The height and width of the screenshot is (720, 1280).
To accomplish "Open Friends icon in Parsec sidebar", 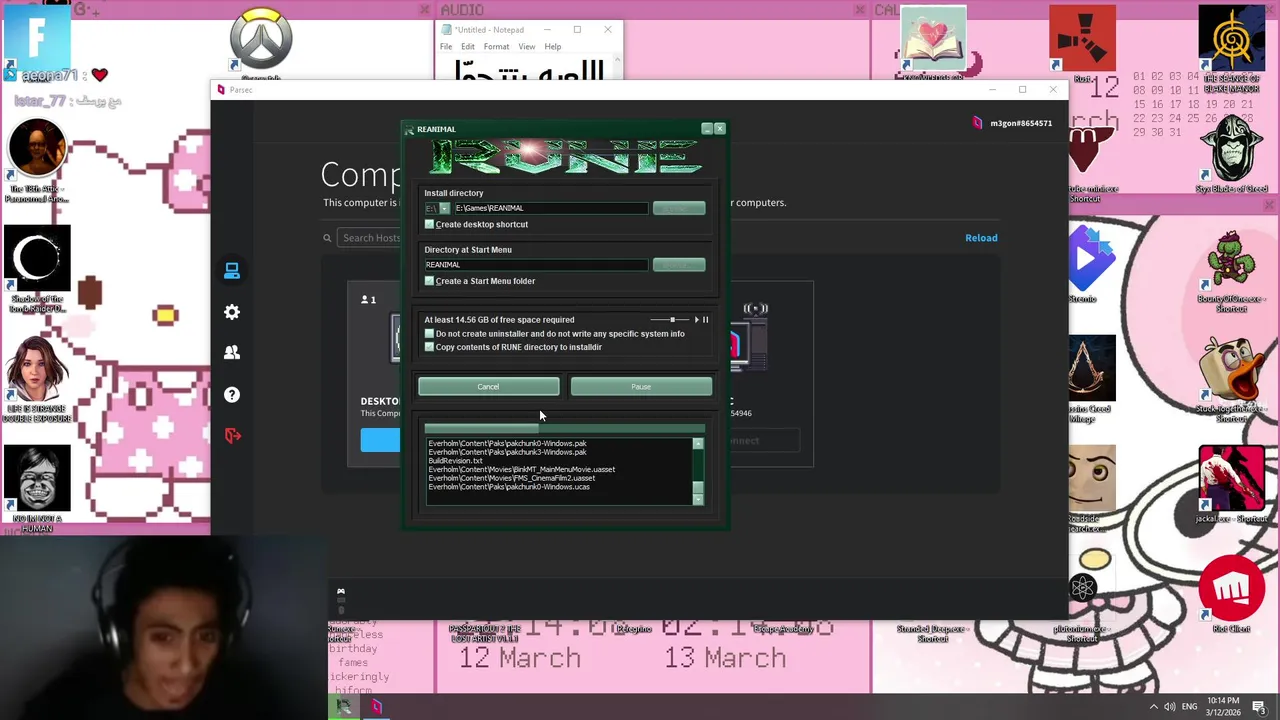I will point(232,353).
